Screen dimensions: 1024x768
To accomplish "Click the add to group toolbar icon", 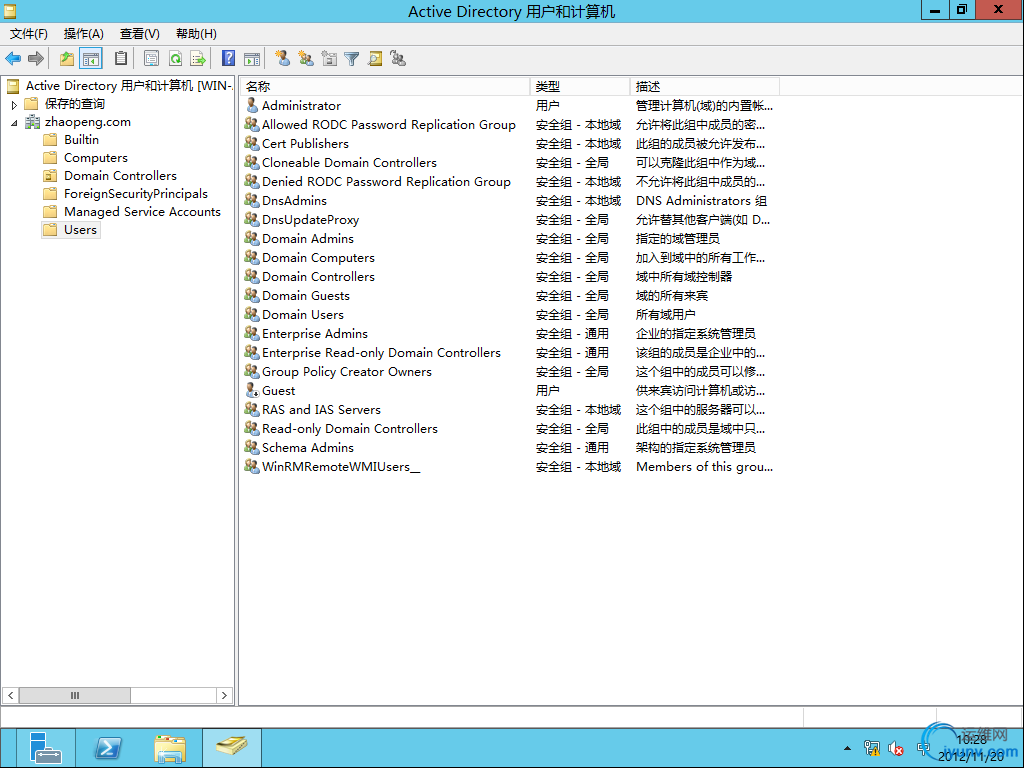I will tap(398, 59).
